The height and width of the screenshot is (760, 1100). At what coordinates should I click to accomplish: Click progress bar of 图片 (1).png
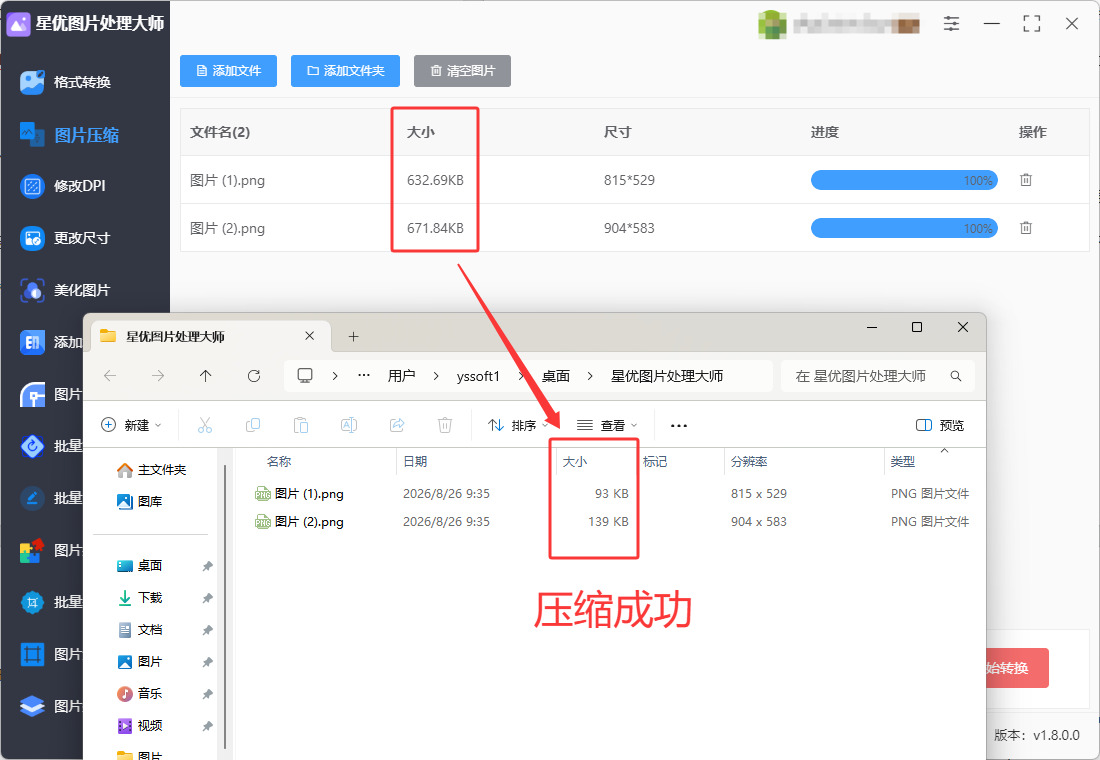click(x=904, y=180)
